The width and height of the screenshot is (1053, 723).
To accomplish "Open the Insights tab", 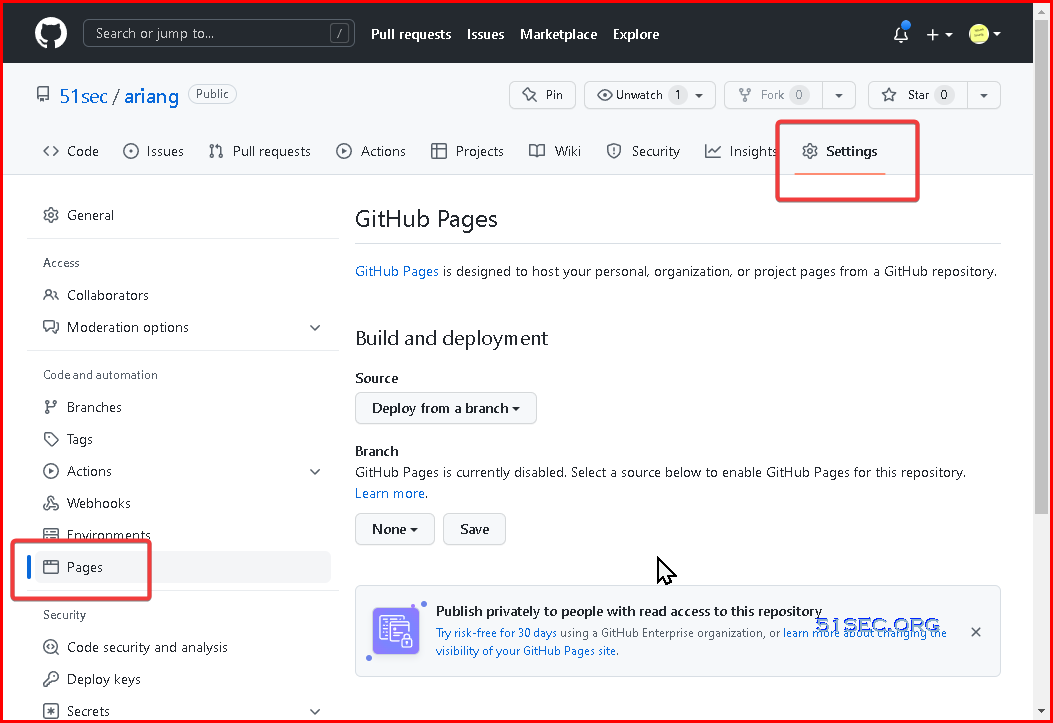I will (741, 151).
